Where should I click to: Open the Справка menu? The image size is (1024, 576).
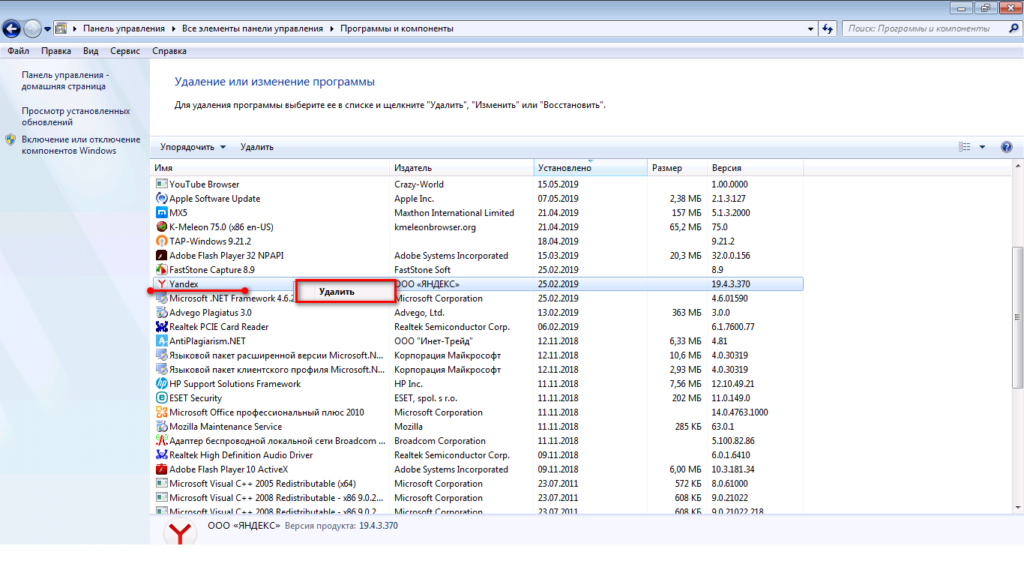[169, 51]
